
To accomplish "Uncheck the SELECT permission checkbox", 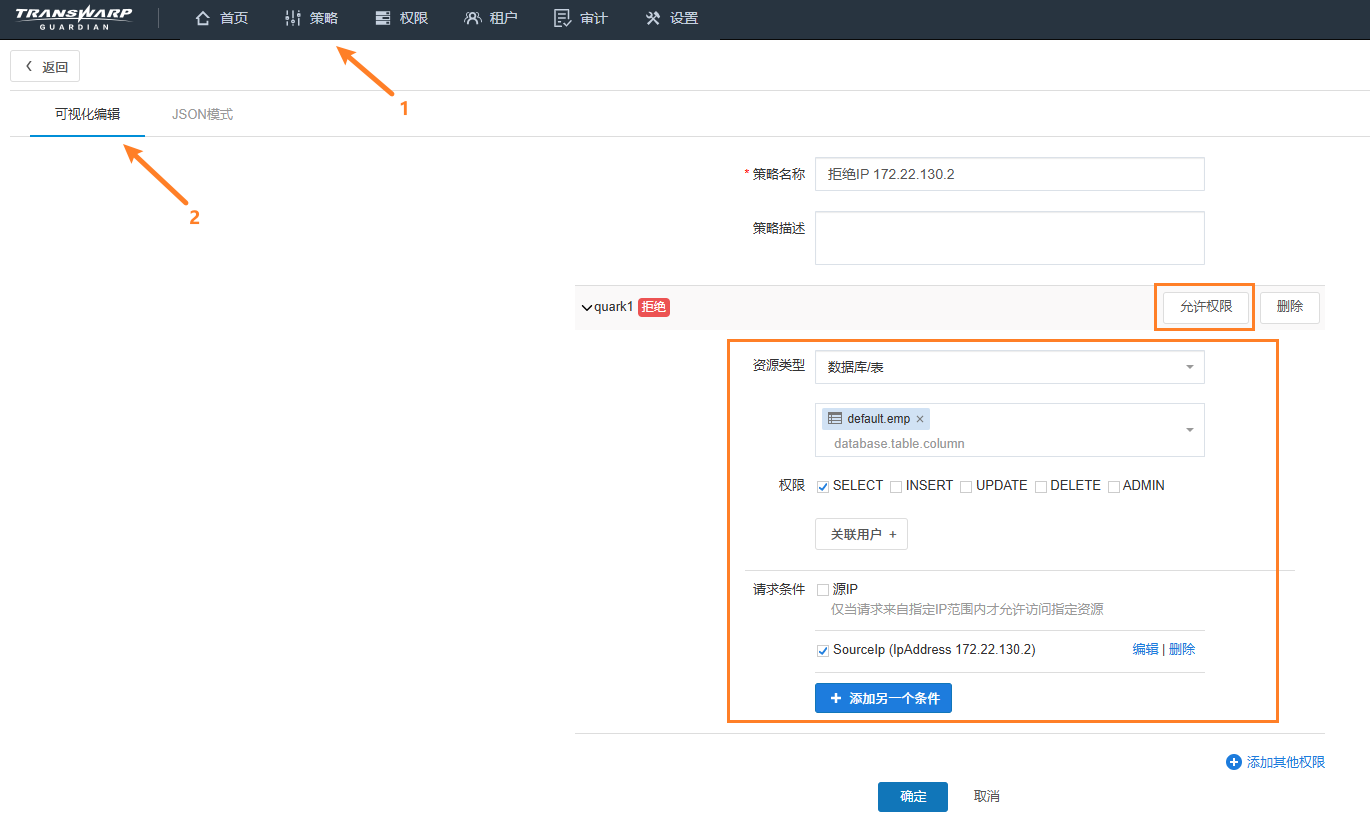I will [x=823, y=487].
